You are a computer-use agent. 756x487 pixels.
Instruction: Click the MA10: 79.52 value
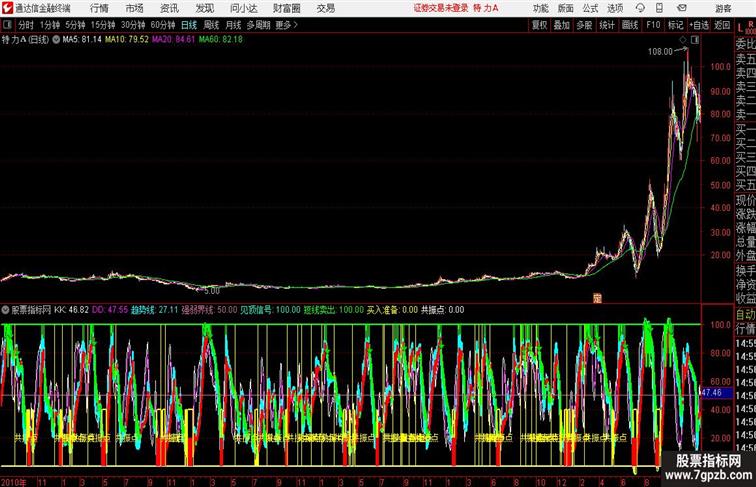tap(127, 40)
